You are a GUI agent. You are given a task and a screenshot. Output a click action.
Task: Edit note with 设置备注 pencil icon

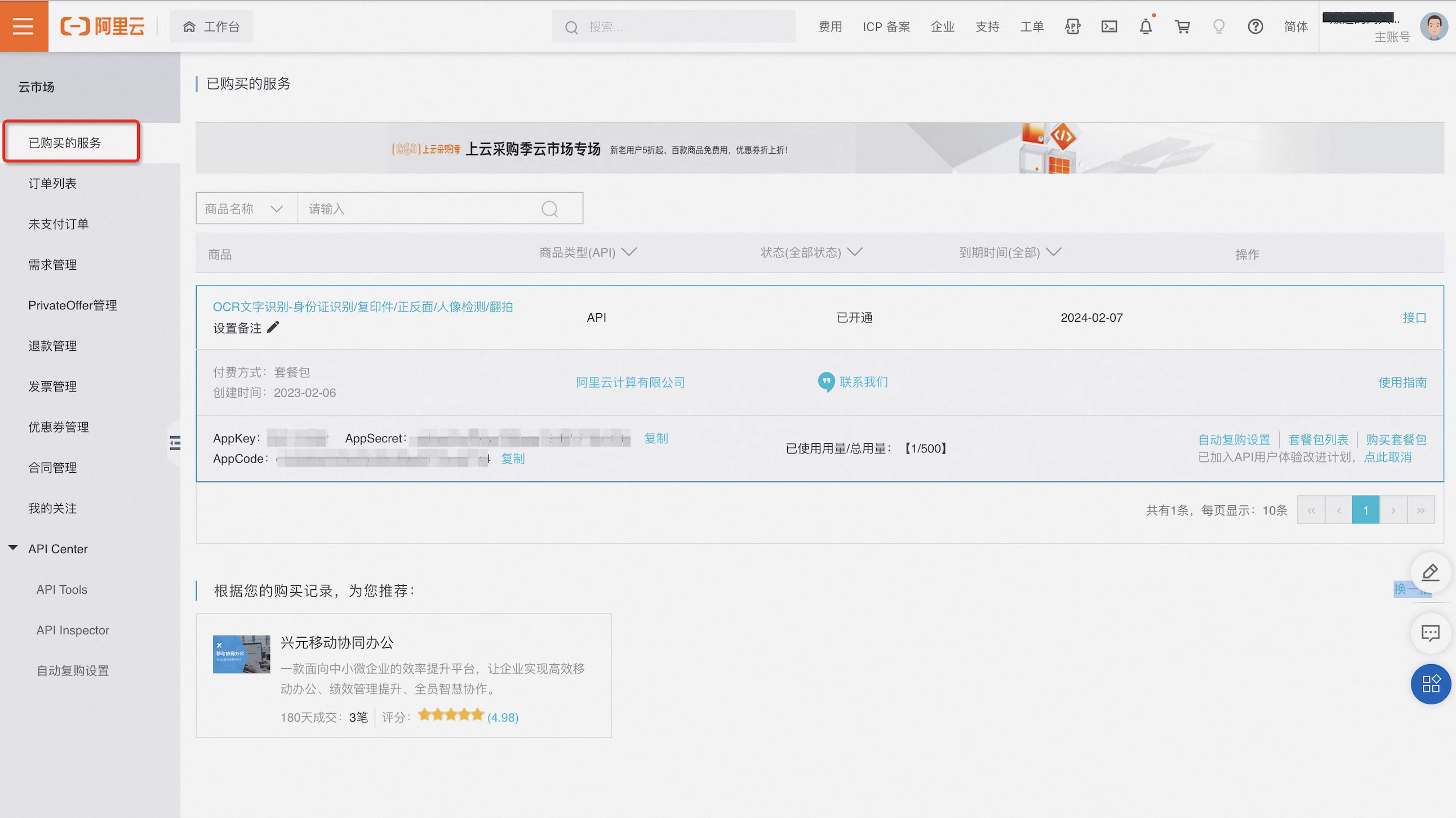coord(273,327)
